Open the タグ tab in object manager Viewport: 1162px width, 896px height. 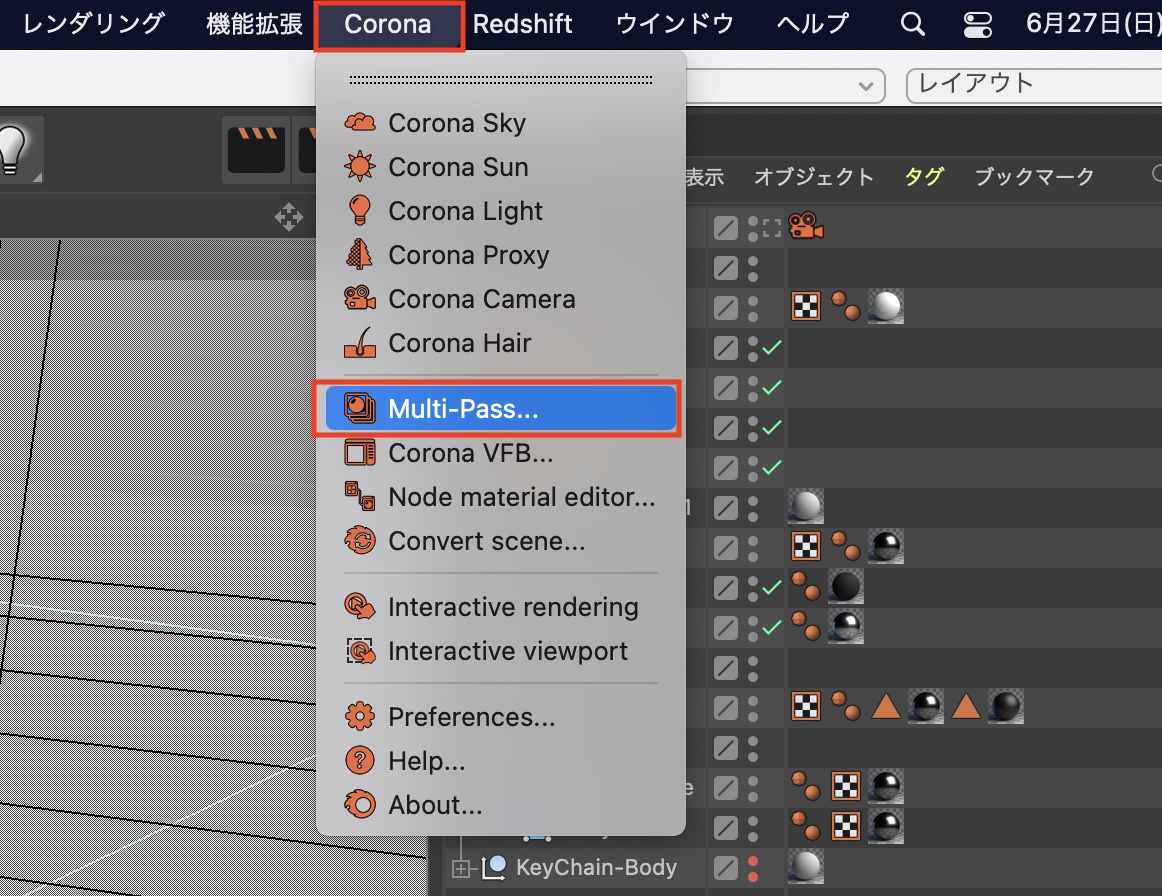(x=923, y=177)
